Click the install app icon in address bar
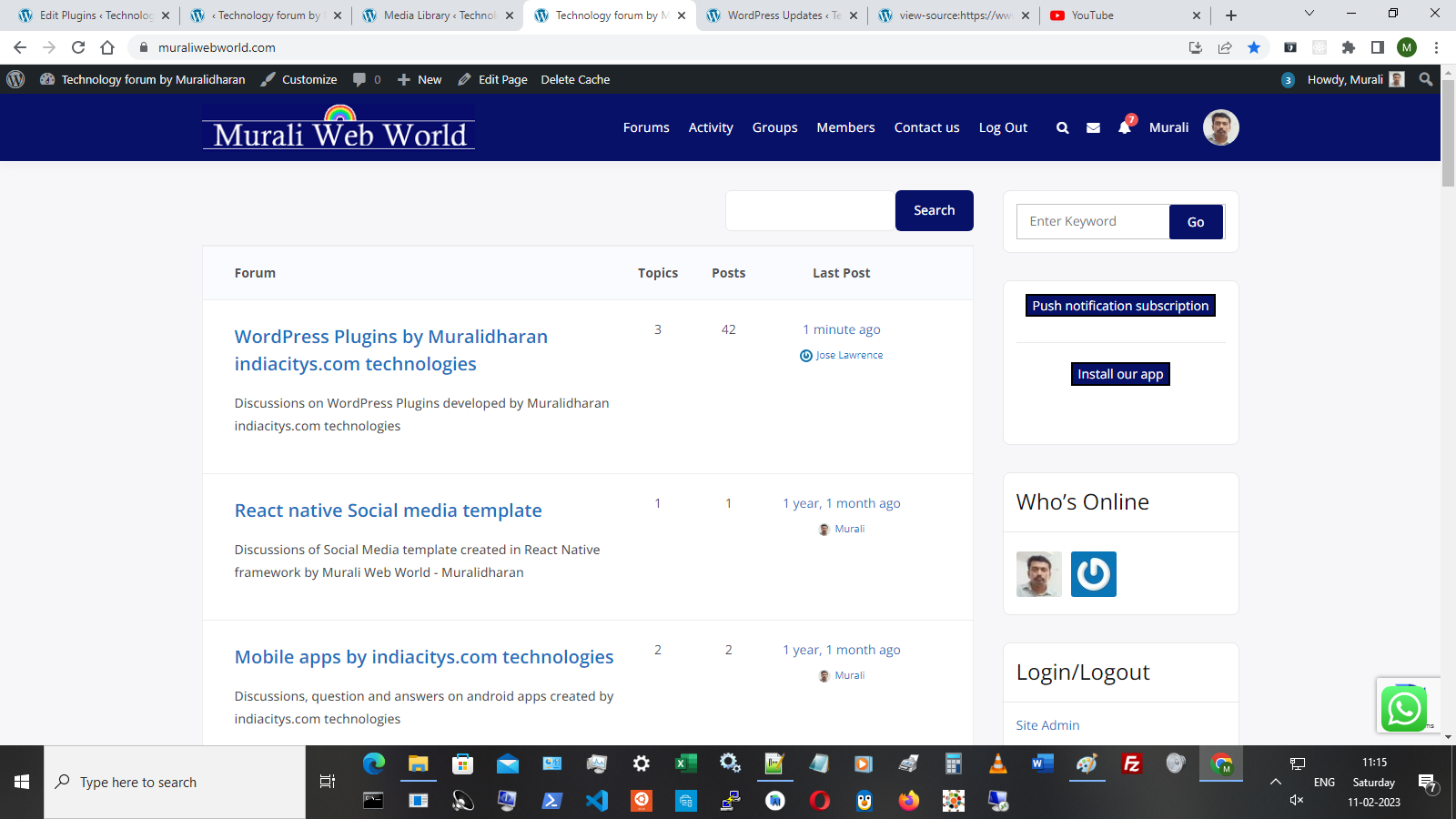Image resolution: width=1456 pixels, height=819 pixels. click(x=1196, y=47)
